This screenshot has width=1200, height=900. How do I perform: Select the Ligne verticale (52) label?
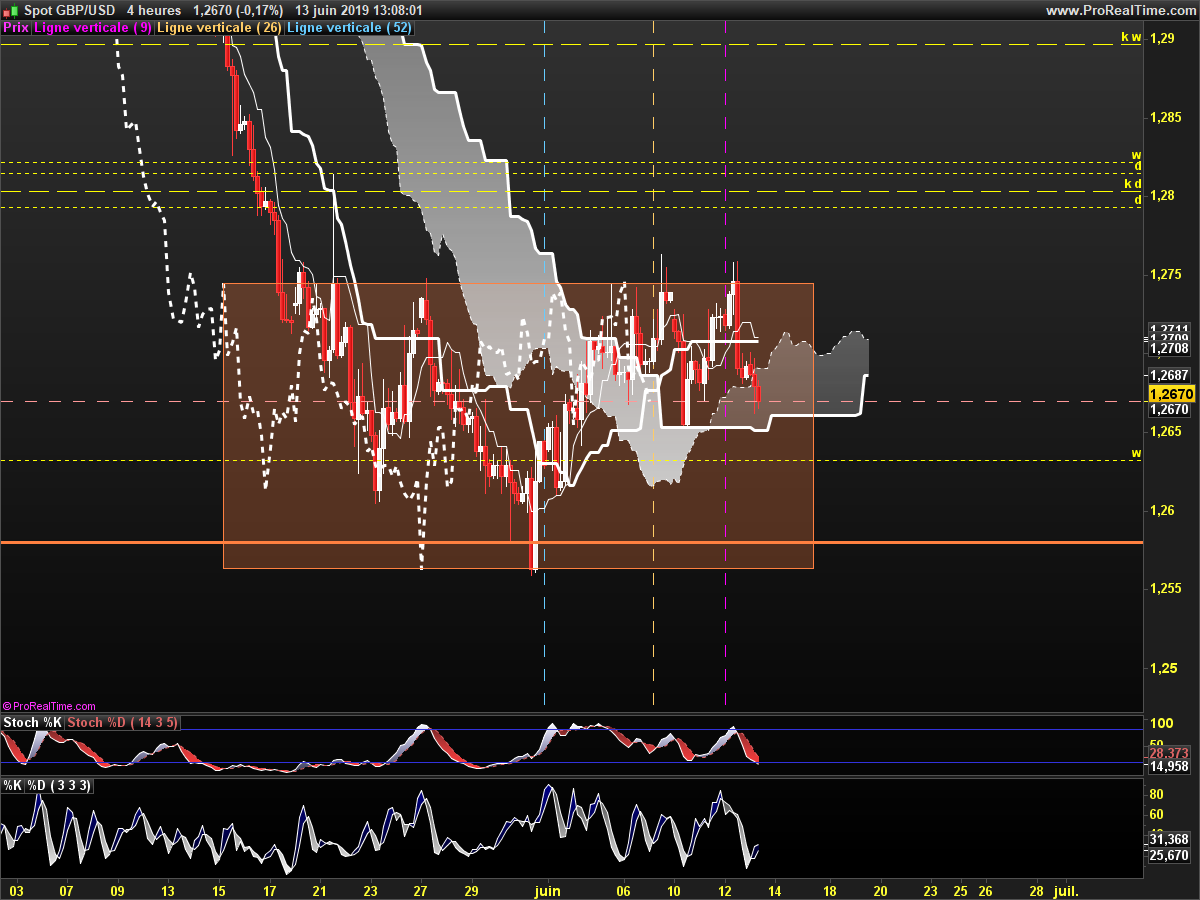[349, 28]
